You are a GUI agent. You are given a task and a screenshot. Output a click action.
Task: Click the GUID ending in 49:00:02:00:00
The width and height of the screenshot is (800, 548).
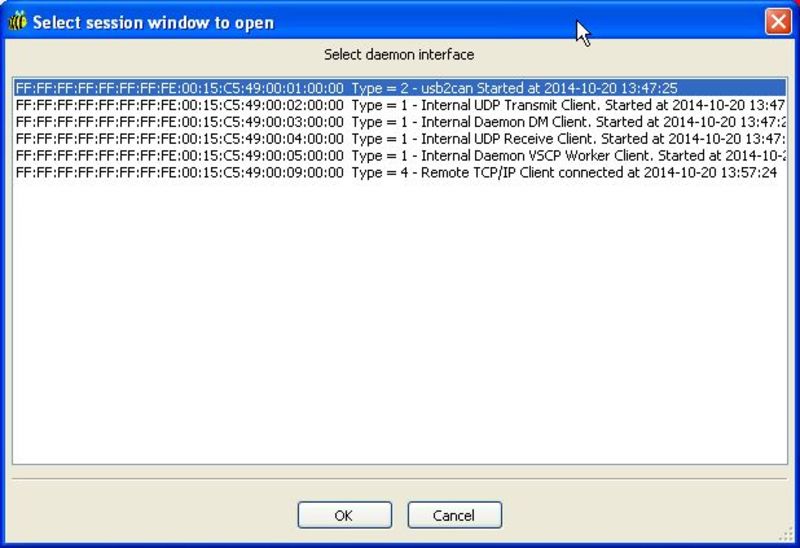(x=180, y=105)
